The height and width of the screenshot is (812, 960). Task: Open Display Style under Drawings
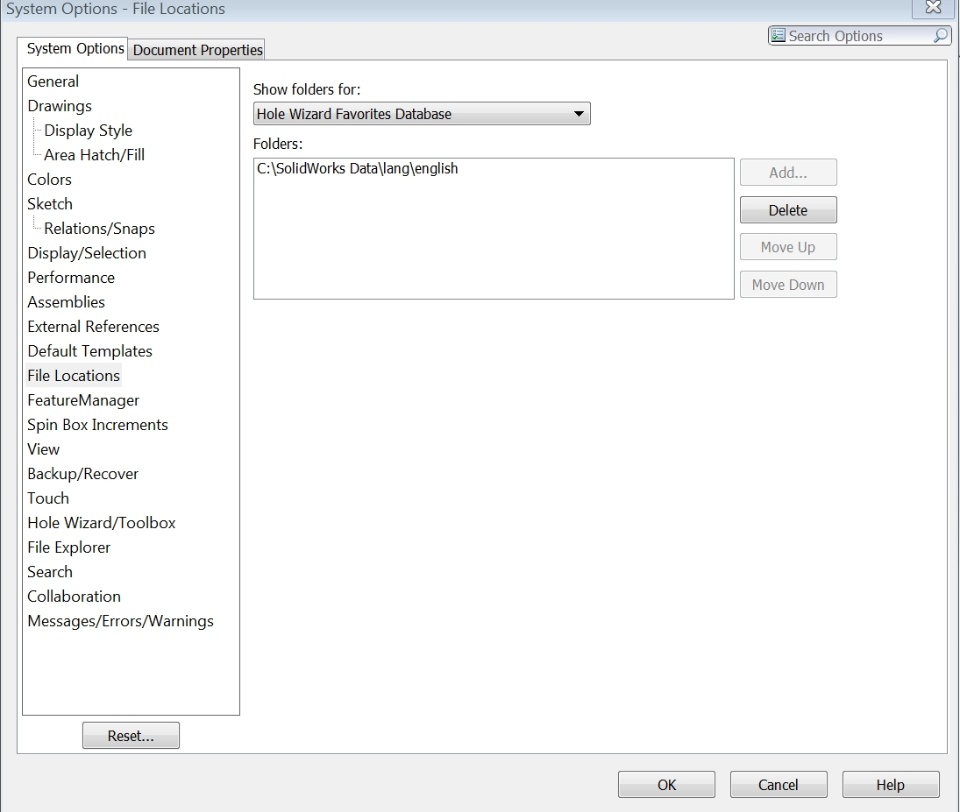point(88,130)
